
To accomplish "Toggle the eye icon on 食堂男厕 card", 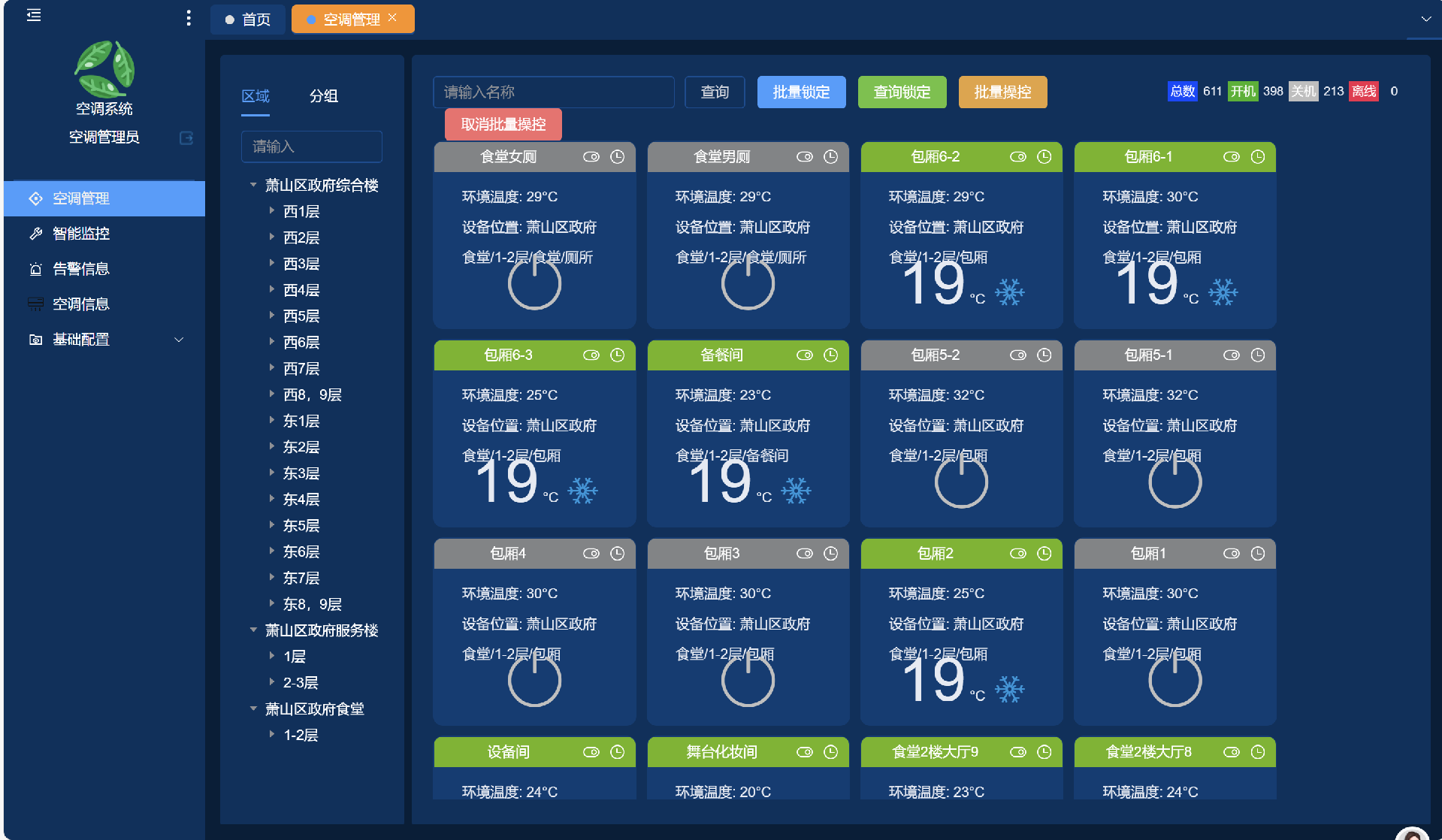I will (x=804, y=156).
